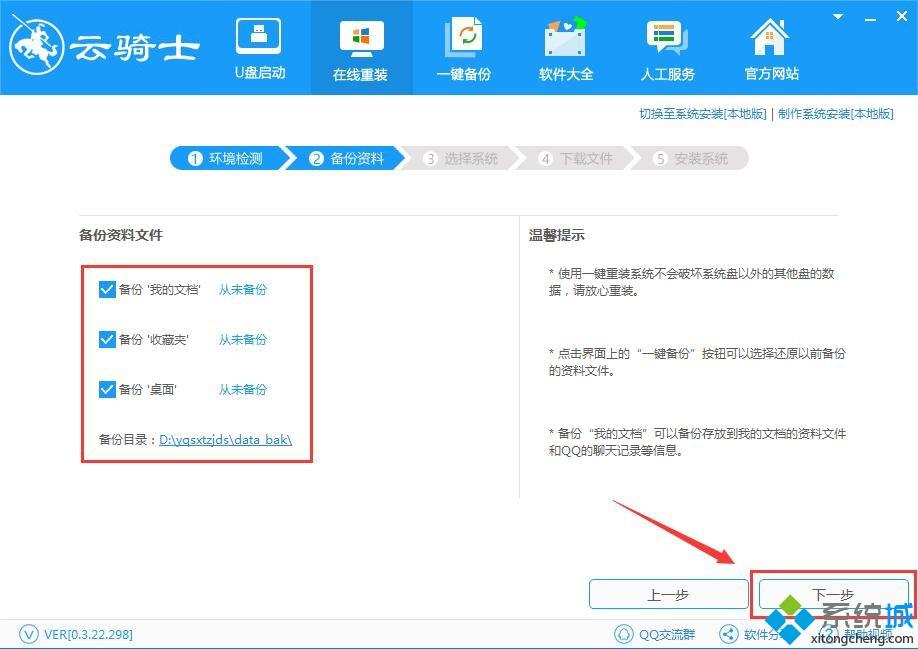Uncheck the 备份 '我的文档' checkbox
Image resolution: width=918 pixels, height=649 pixels.
pos(108,290)
